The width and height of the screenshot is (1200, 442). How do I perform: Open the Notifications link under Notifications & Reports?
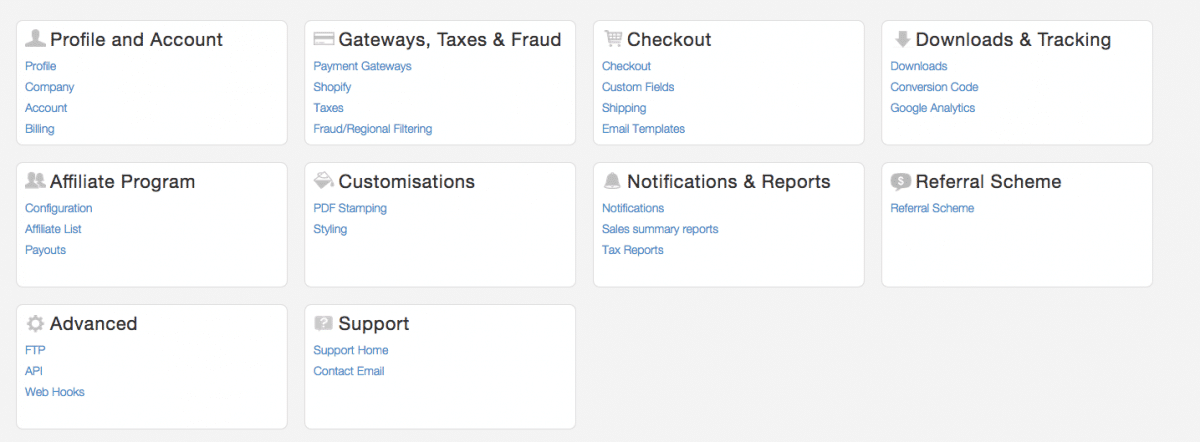[633, 208]
